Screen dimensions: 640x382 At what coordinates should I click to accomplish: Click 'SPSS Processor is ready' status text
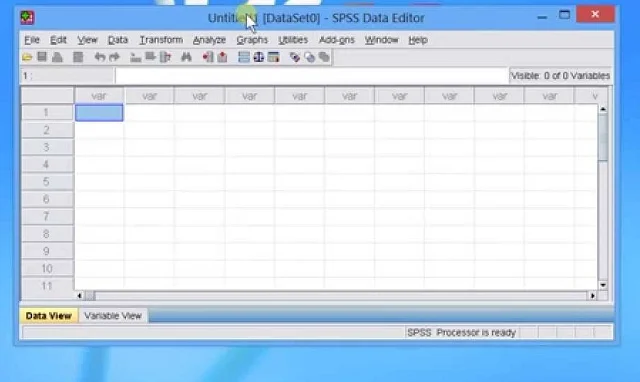[x=462, y=333]
